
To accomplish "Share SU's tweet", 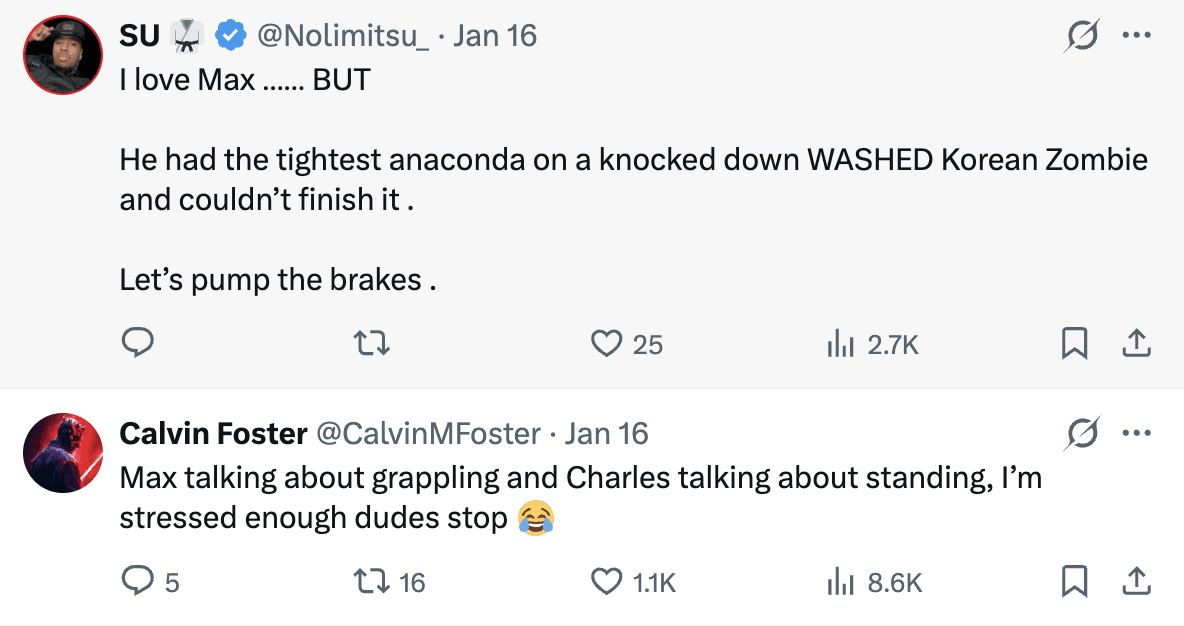I will click(1135, 344).
